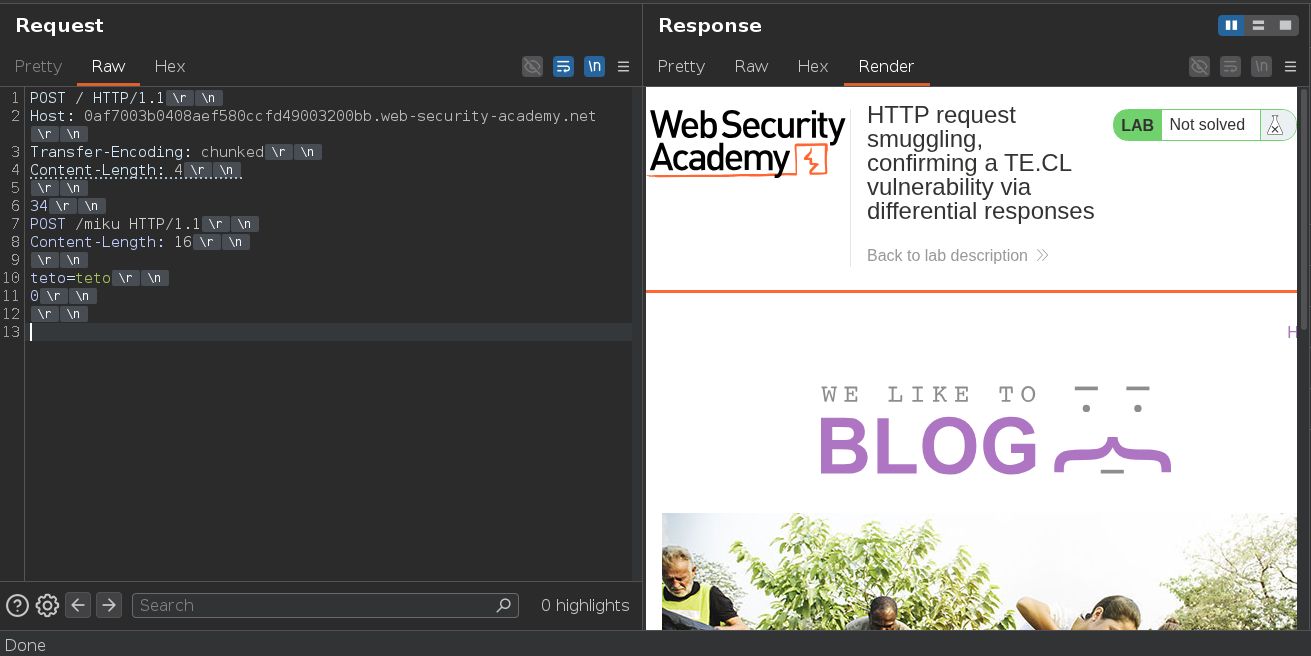Switch Request view to Pretty tab
Viewport: 1311px width, 656px height.
39,66
